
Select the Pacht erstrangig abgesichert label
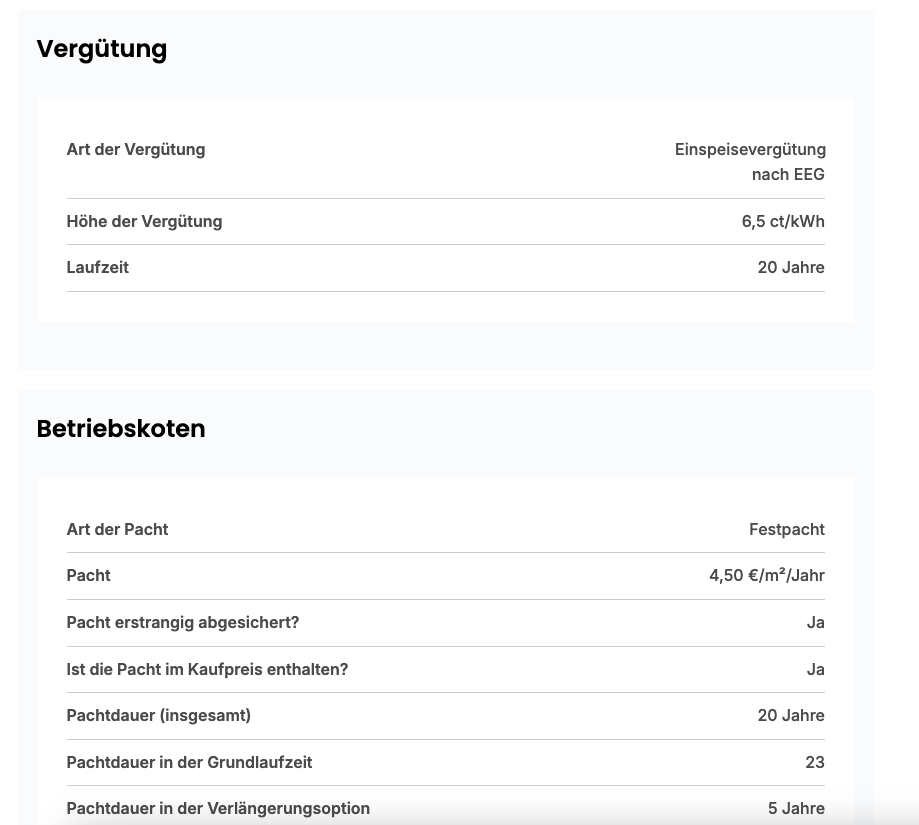(183, 622)
